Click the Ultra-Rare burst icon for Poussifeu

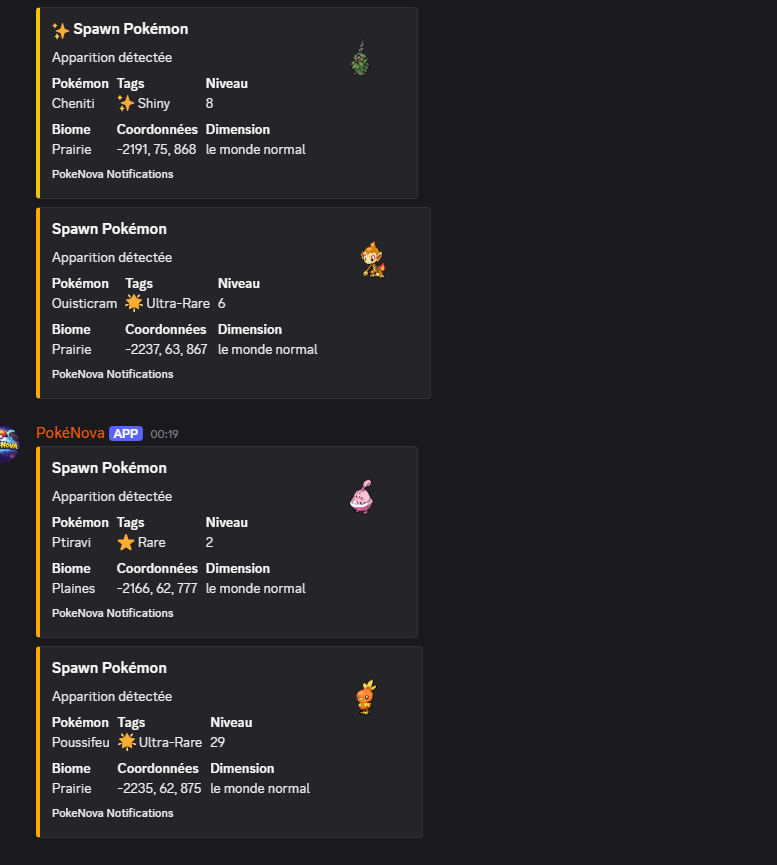[126, 742]
